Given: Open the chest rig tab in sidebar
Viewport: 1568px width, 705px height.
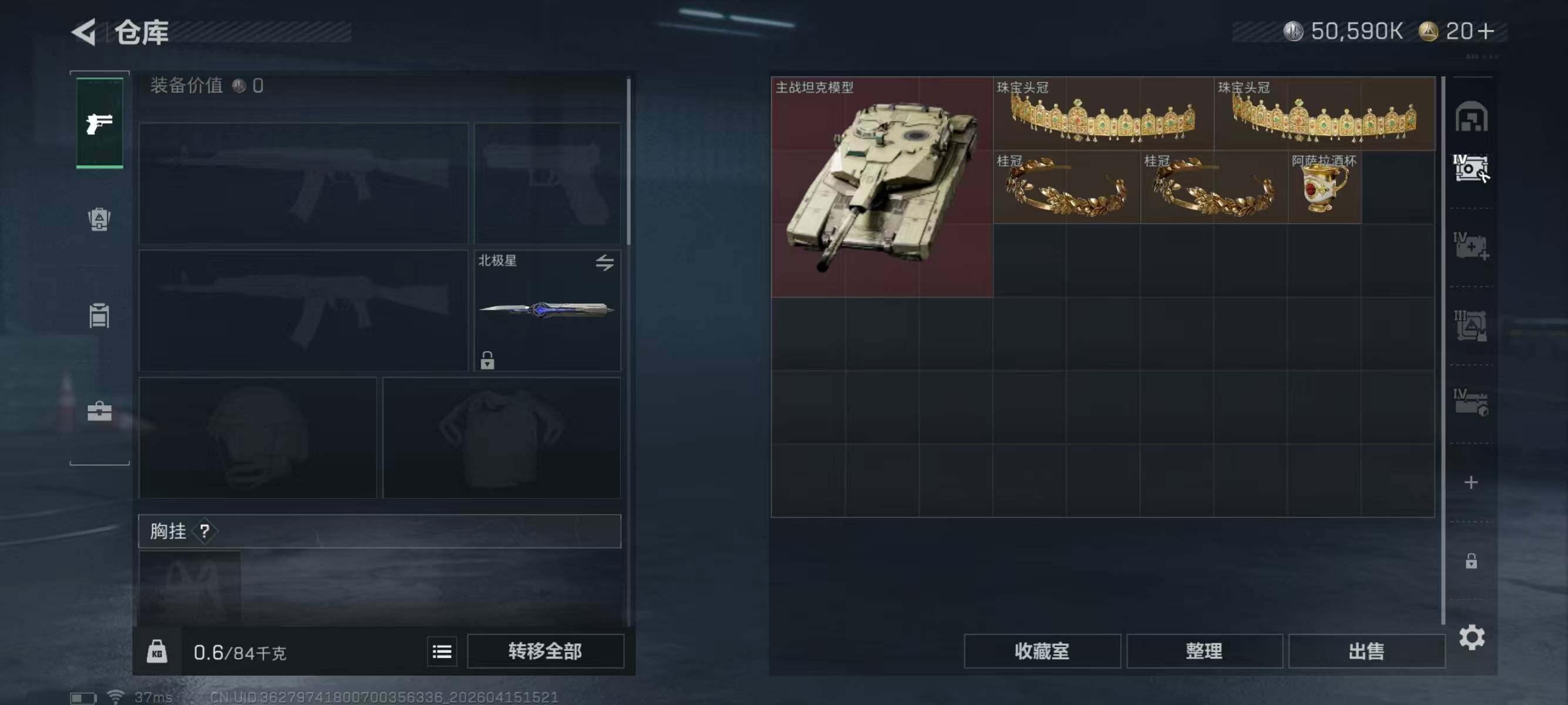Looking at the screenshot, I should [x=99, y=315].
